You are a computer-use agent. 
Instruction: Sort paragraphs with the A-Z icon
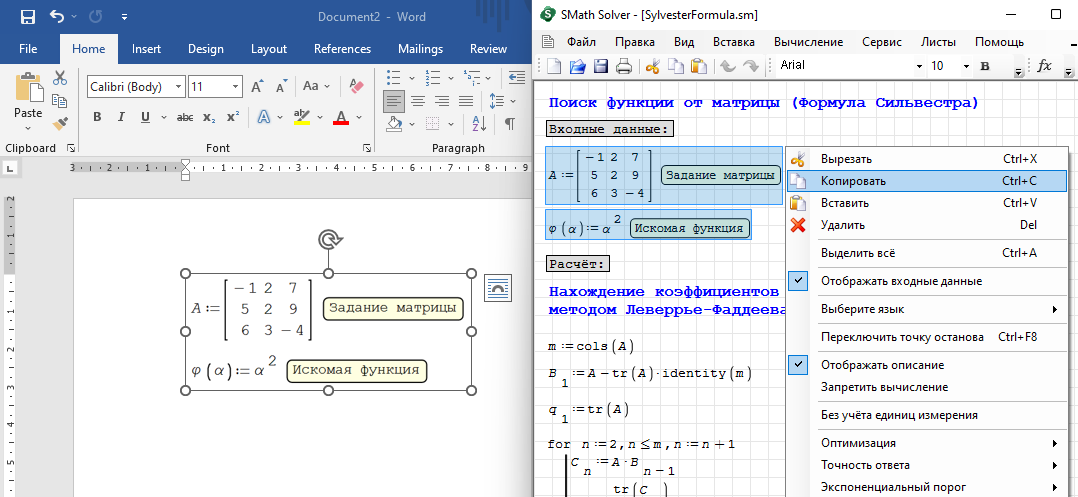(x=480, y=124)
